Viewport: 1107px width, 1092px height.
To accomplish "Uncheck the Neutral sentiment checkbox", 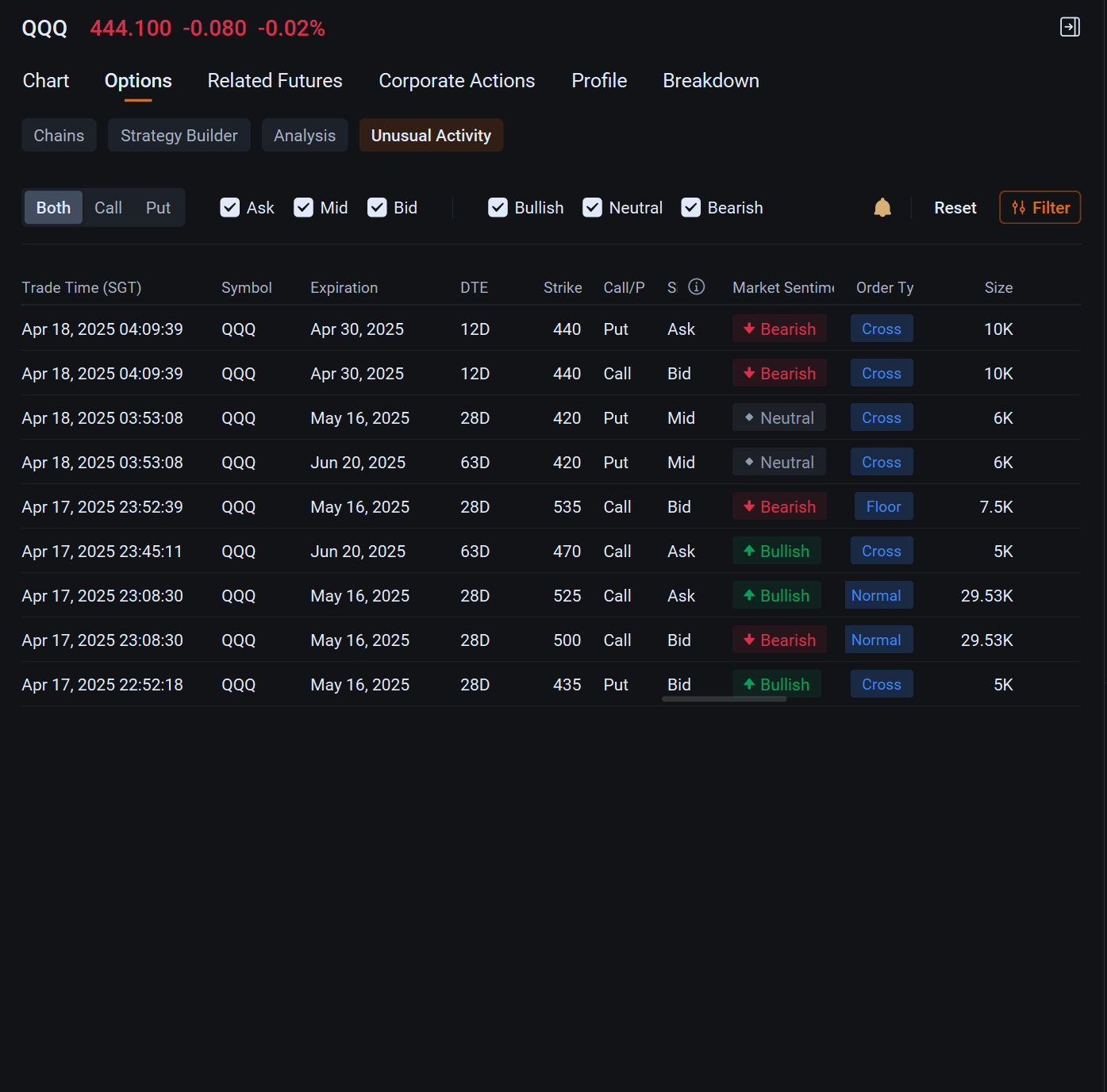I will coord(593,208).
